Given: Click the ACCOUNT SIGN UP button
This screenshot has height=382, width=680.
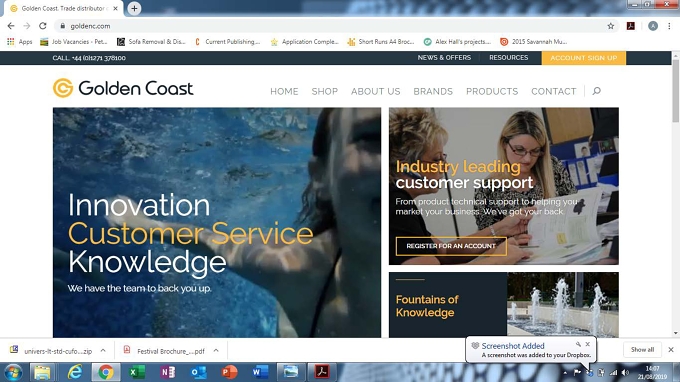Looking at the screenshot, I should pos(584,58).
